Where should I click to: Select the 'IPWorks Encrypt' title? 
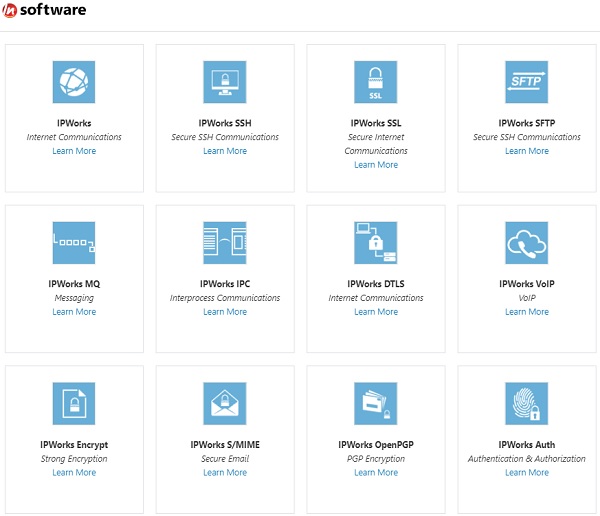[x=74, y=445]
